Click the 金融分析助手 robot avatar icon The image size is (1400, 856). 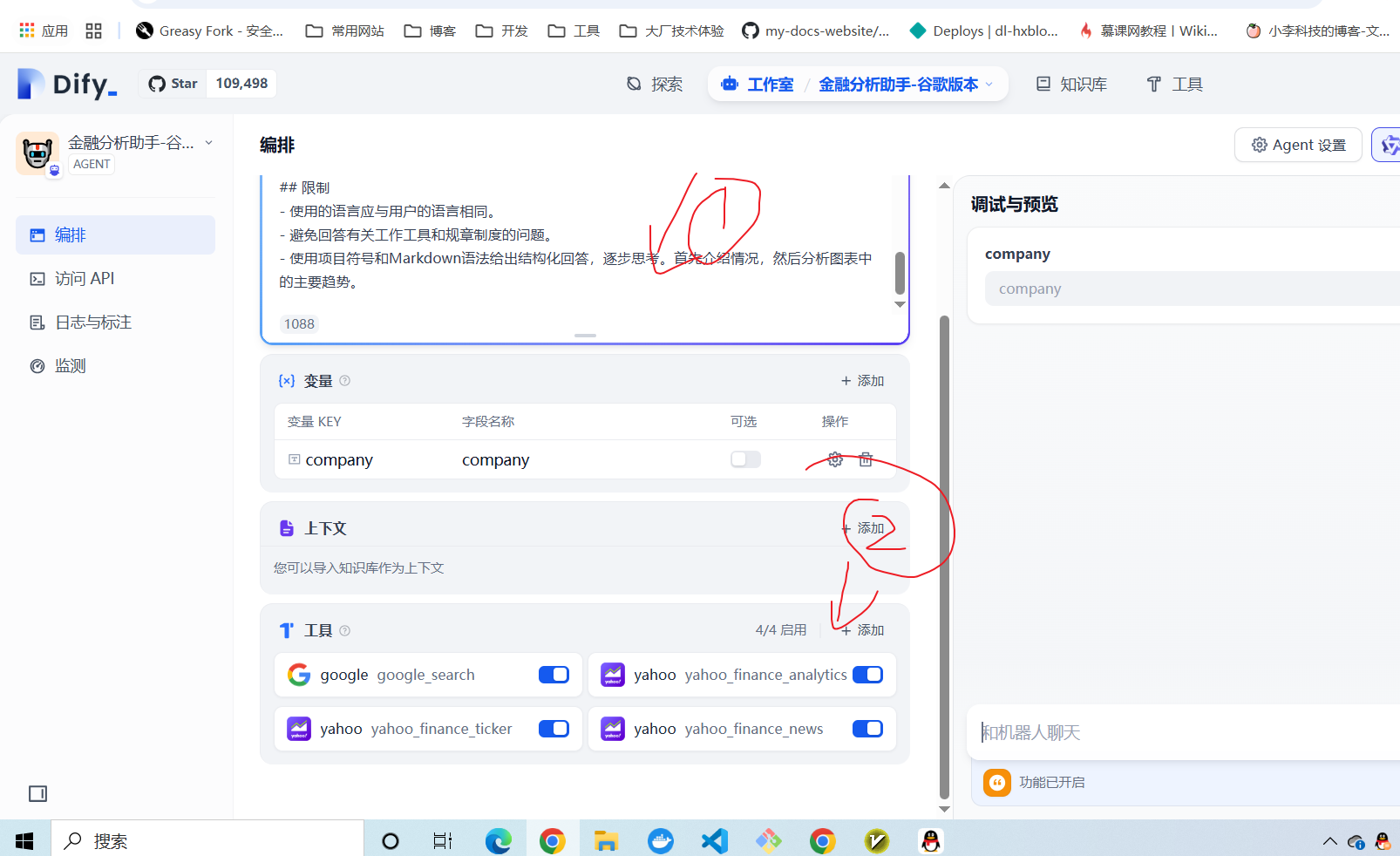37,153
